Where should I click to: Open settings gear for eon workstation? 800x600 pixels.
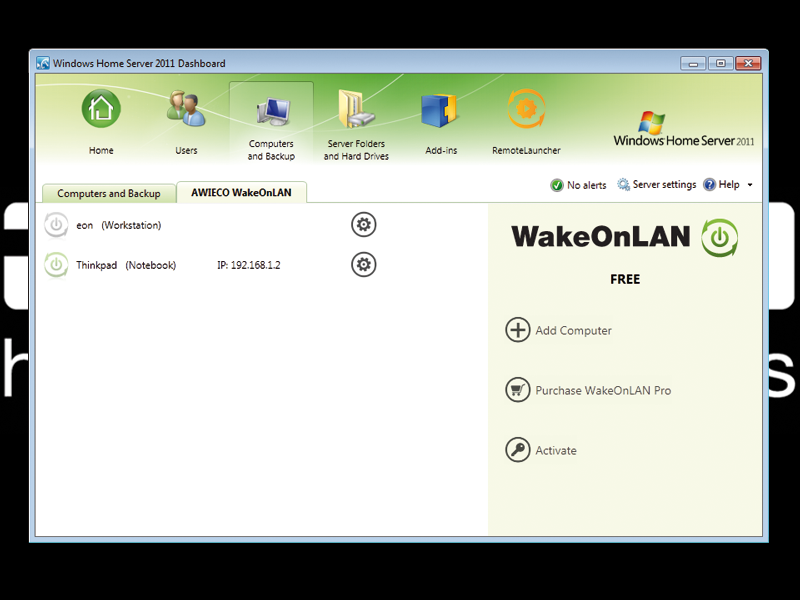tap(364, 224)
